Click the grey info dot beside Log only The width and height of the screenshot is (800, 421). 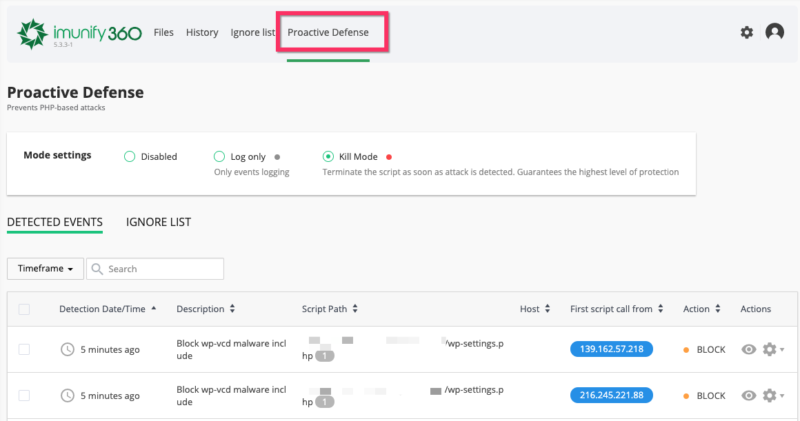coord(277,157)
